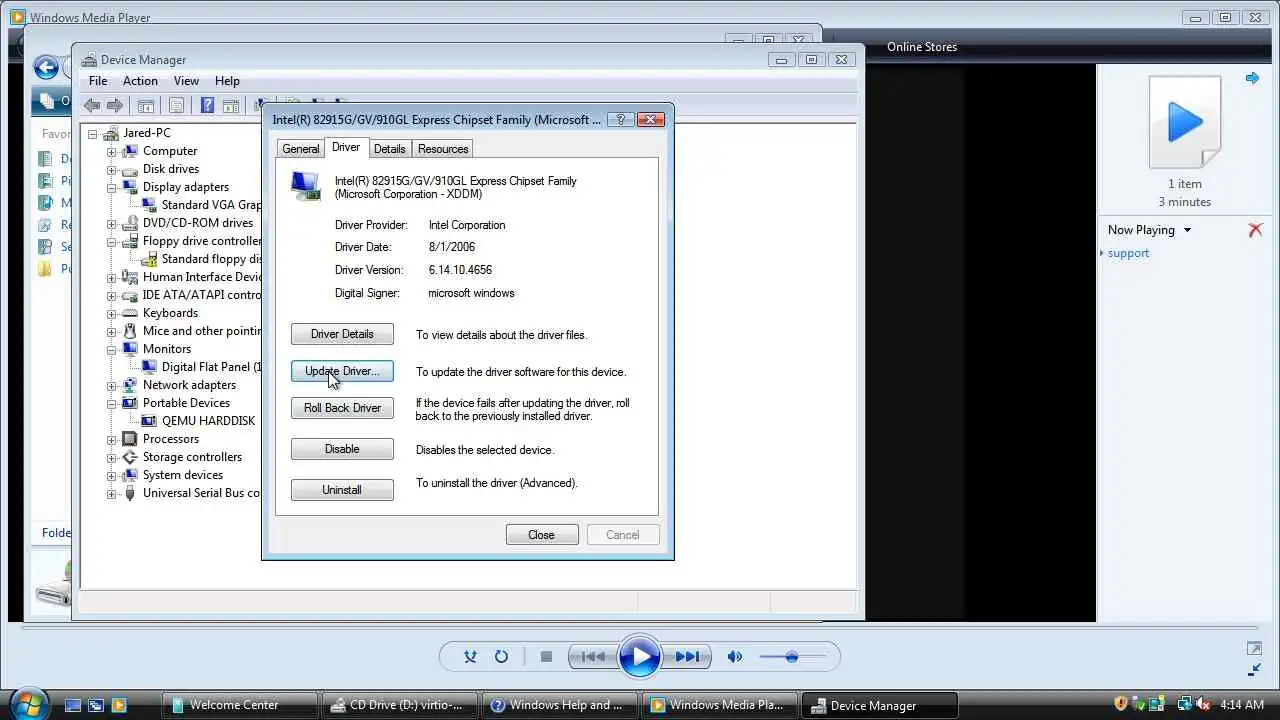Expand the Computer node
This screenshot has height=720, width=1280.
coord(112,151)
